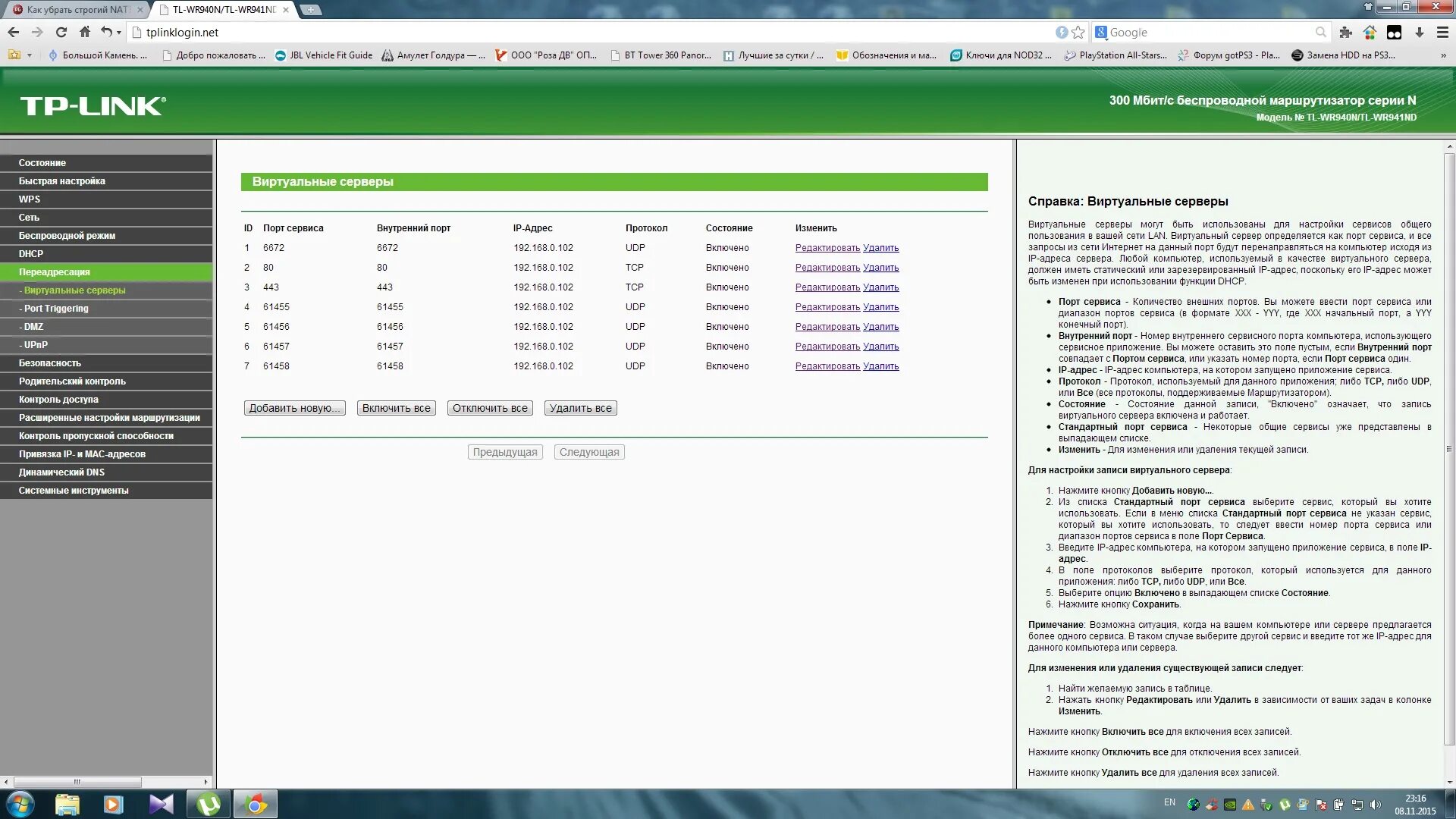Click Удалить link for port 6672 entry
This screenshot has width=1456, height=819.
click(x=880, y=248)
